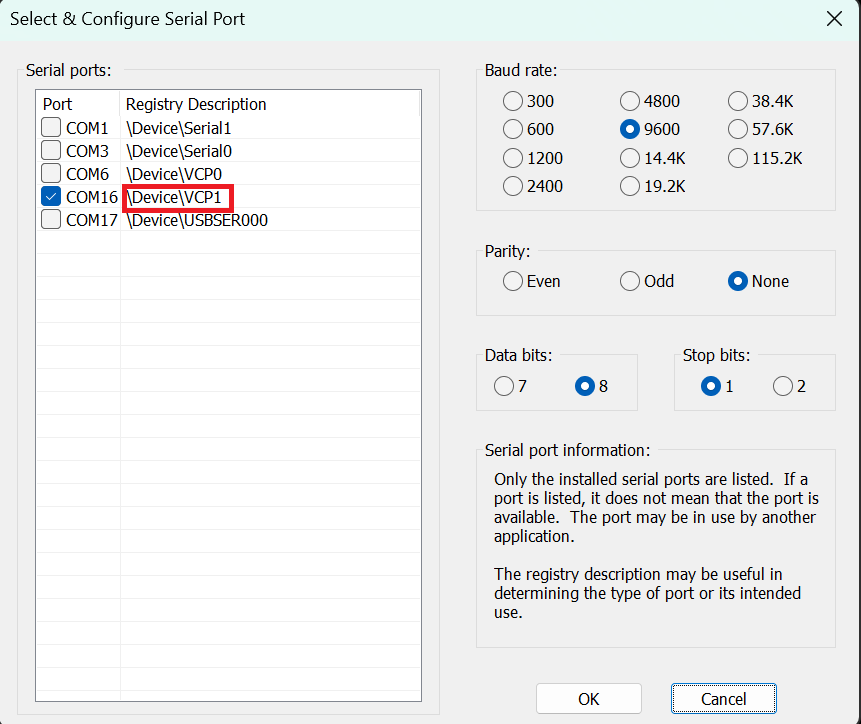Select 19.2K baud rate option
Screen dimensions: 861x724
(630, 186)
